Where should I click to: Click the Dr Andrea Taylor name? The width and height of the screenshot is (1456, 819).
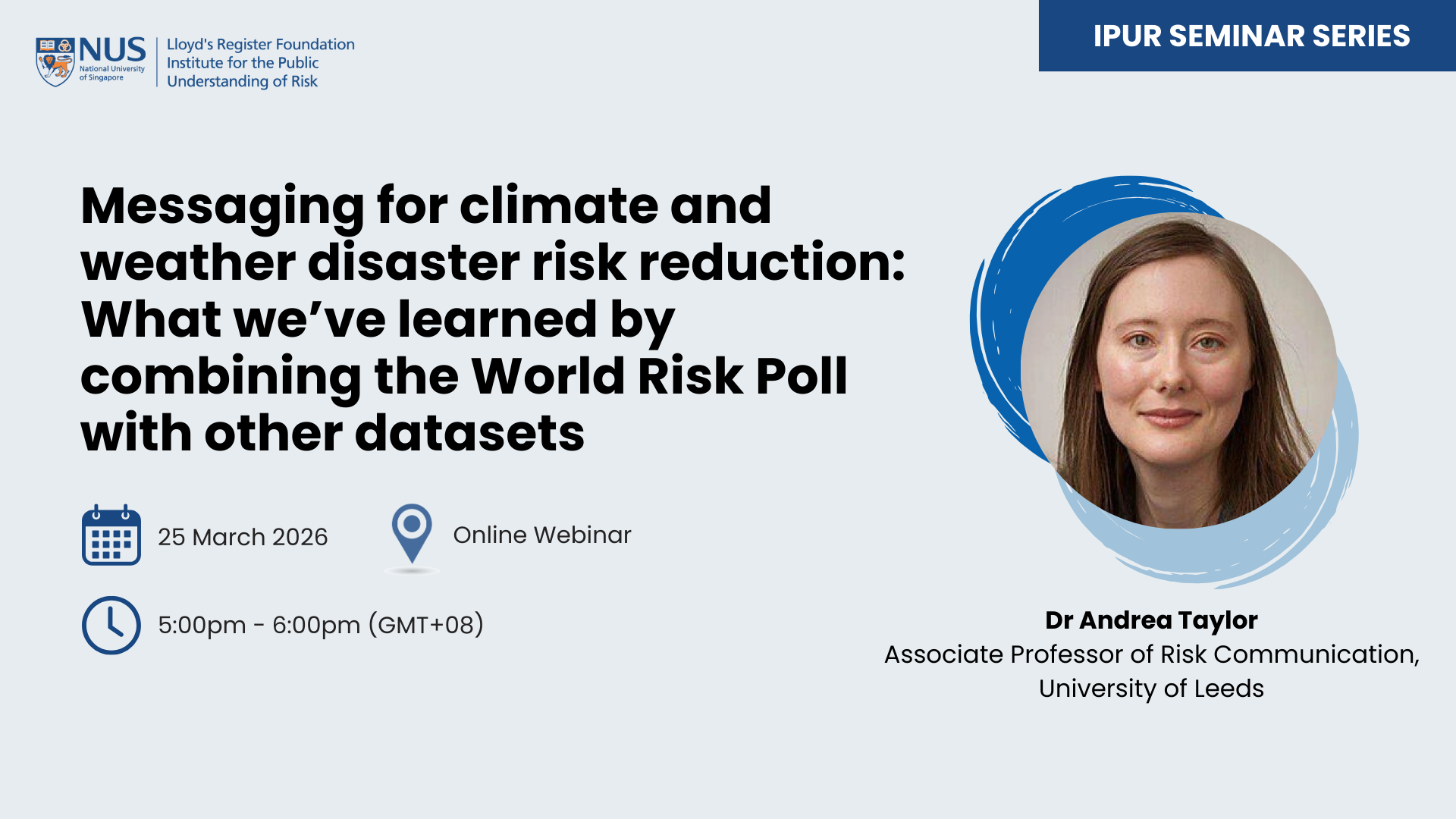point(1150,620)
